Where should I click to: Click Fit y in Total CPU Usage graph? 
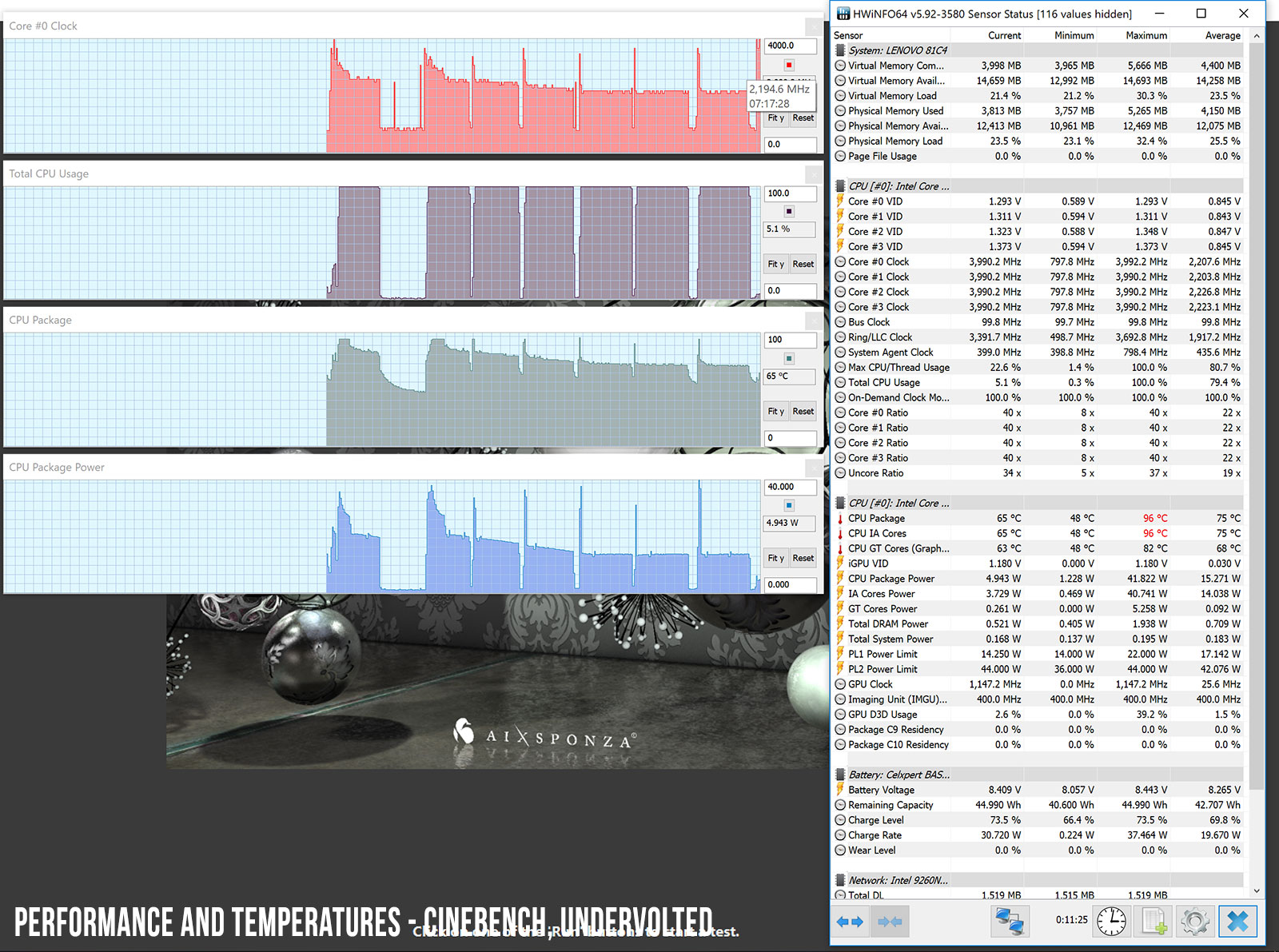(775, 265)
